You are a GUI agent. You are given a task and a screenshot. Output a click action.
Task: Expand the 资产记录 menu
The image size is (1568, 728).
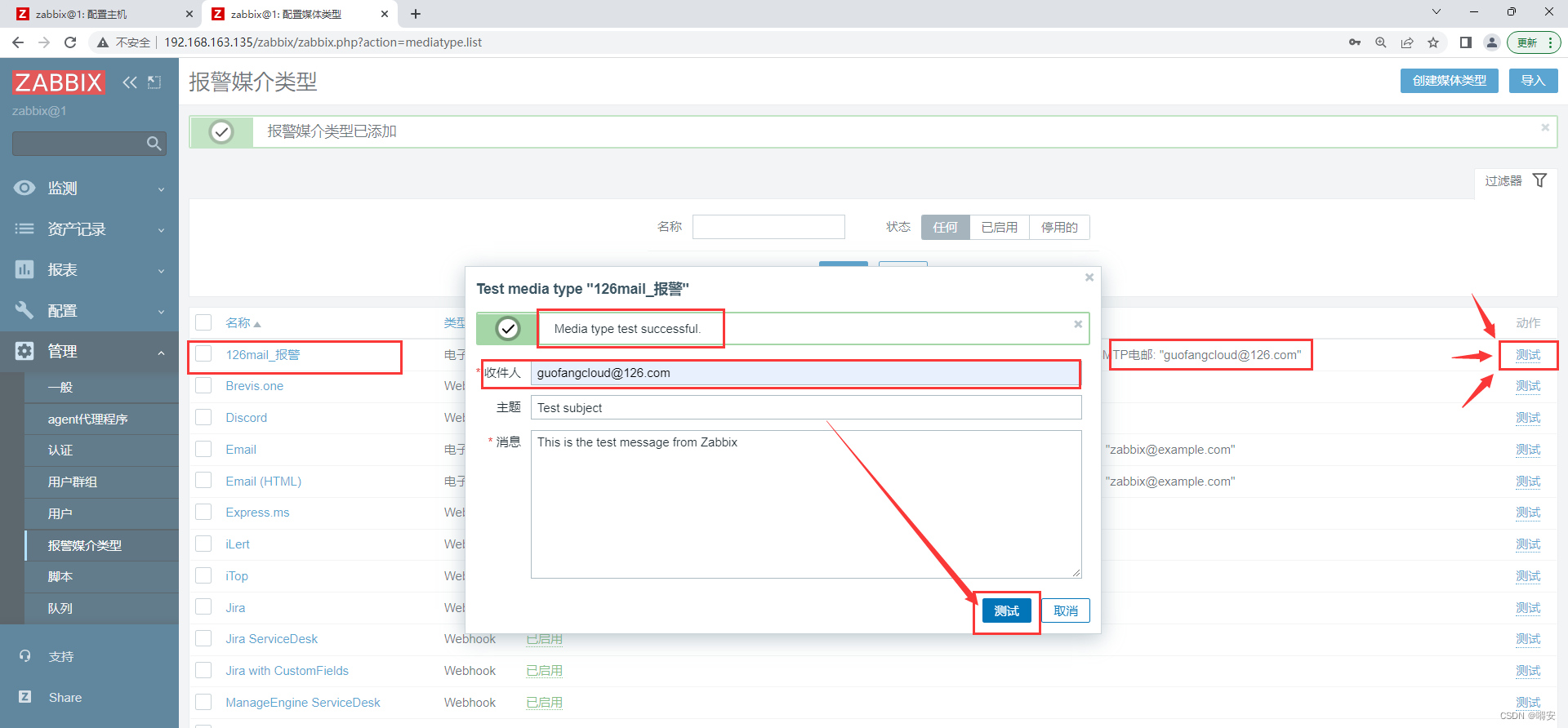click(89, 229)
